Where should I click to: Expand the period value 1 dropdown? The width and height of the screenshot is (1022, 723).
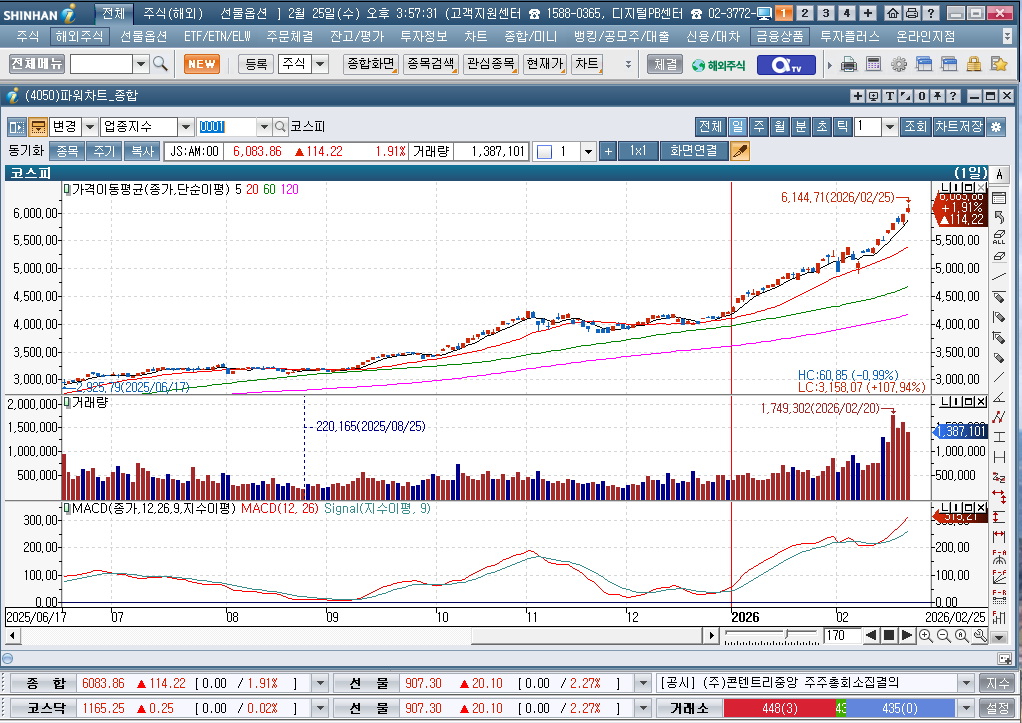pos(890,126)
